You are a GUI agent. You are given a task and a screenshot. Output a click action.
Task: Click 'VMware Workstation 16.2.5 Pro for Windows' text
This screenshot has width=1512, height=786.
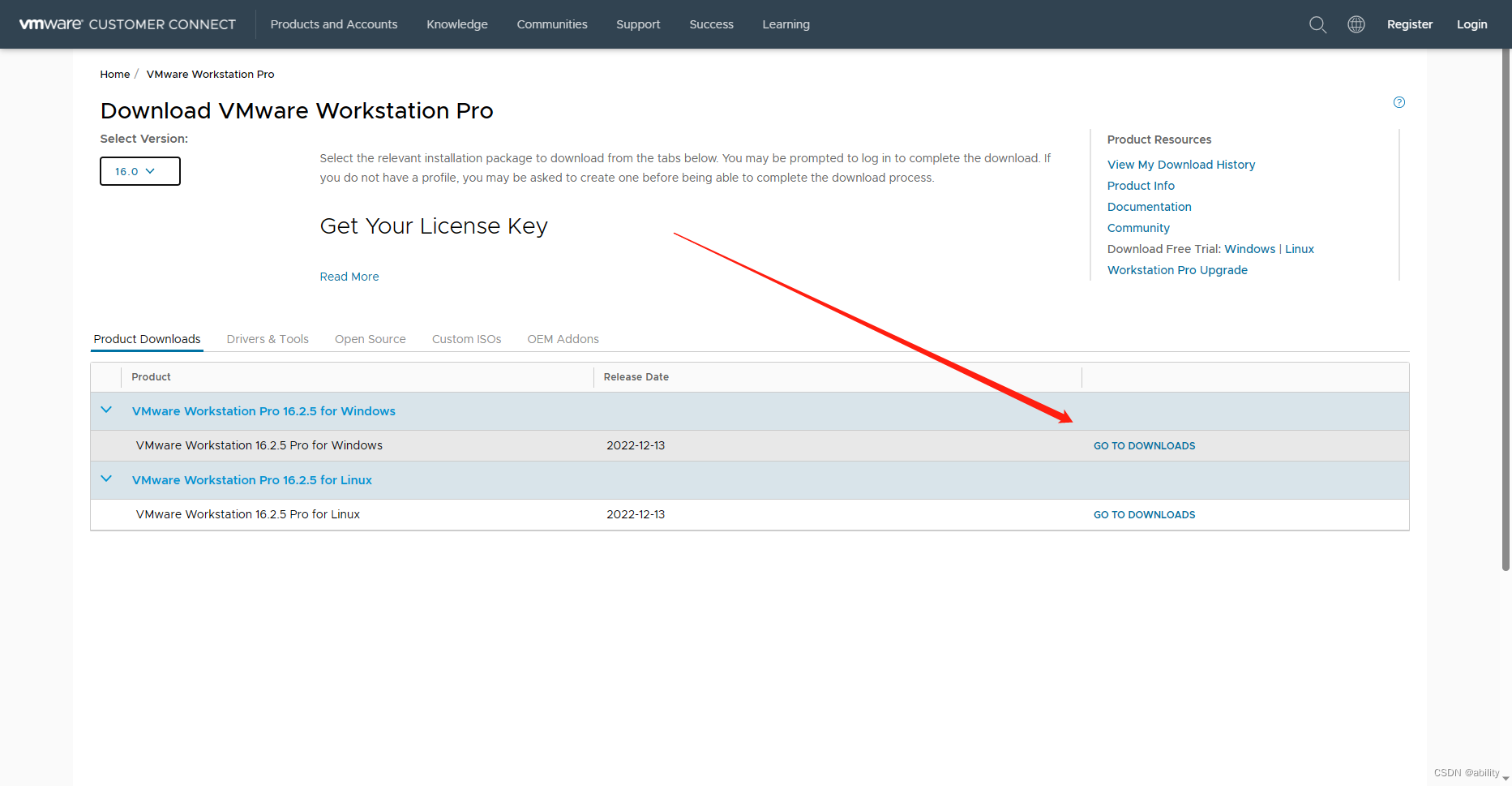(x=259, y=445)
